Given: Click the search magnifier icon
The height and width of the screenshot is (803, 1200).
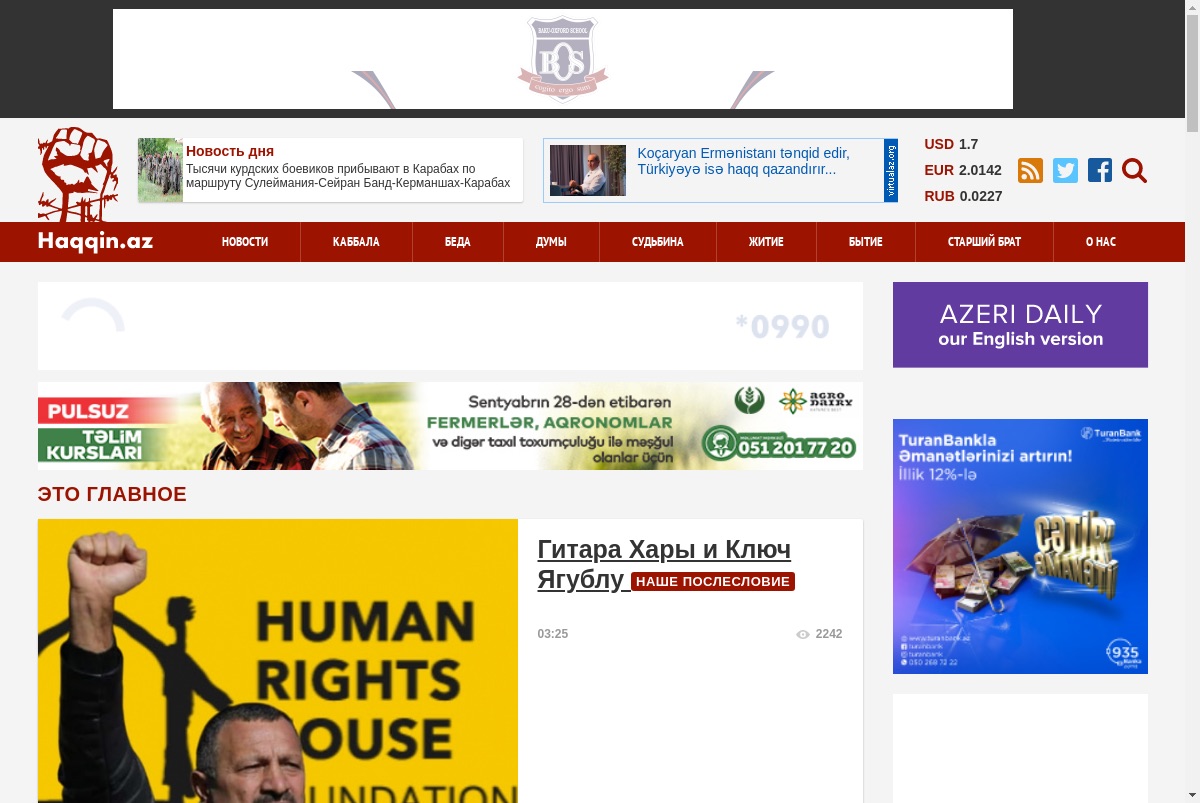Looking at the screenshot, I should pyautogui.click(x=1134, y=170).
